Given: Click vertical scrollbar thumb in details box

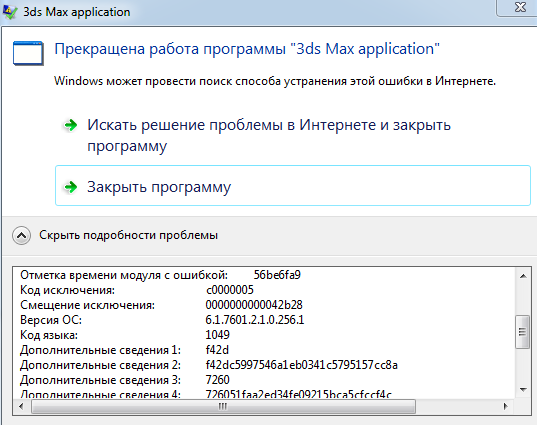Looking at the screenshot, I should click(x=522, y=332).
